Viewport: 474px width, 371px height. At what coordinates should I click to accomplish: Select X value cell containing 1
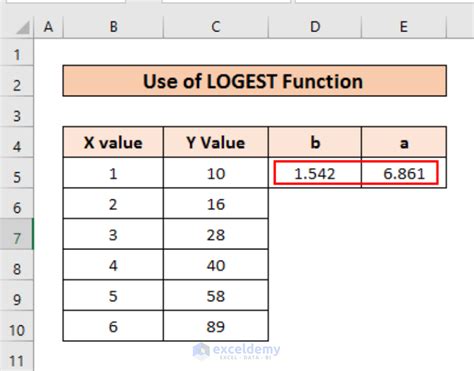pos(113,173)
